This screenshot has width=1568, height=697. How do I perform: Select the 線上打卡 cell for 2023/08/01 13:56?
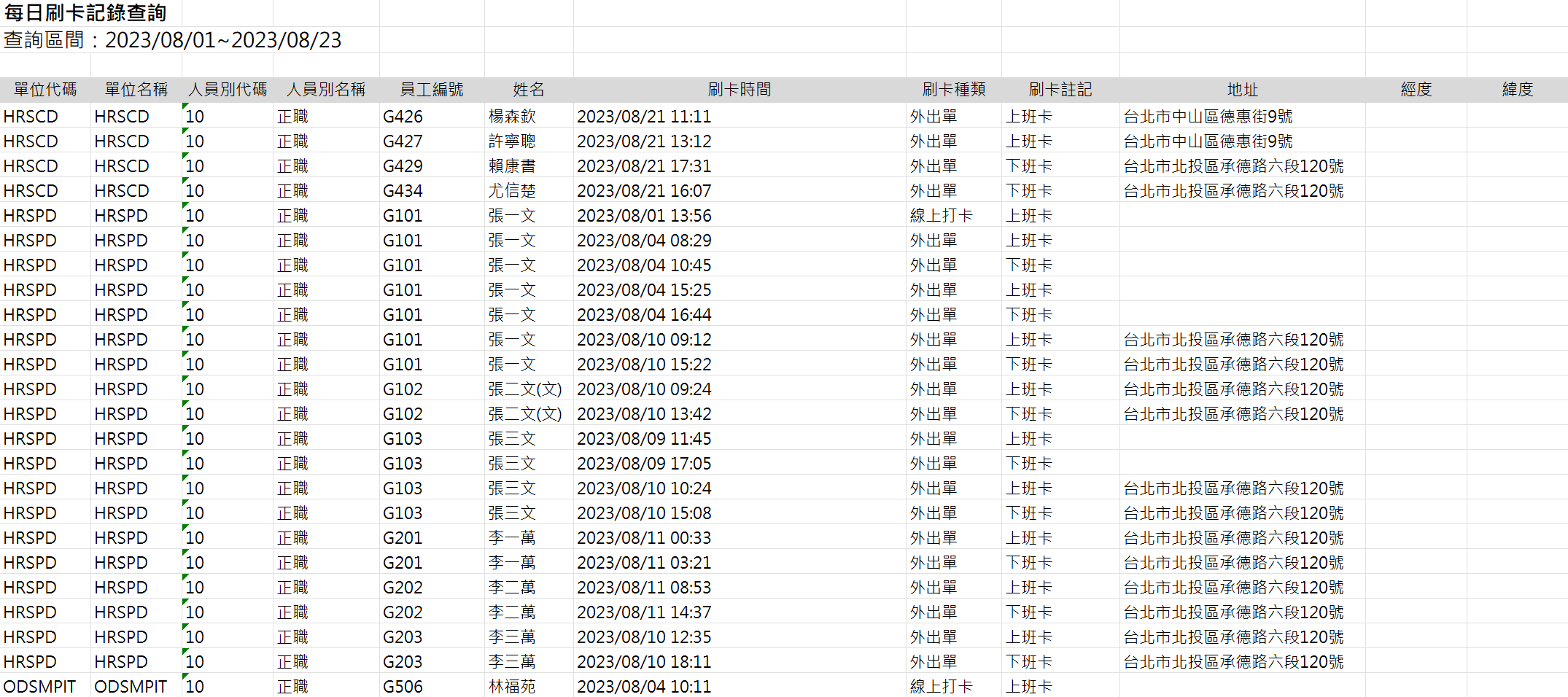coord(941,216)
